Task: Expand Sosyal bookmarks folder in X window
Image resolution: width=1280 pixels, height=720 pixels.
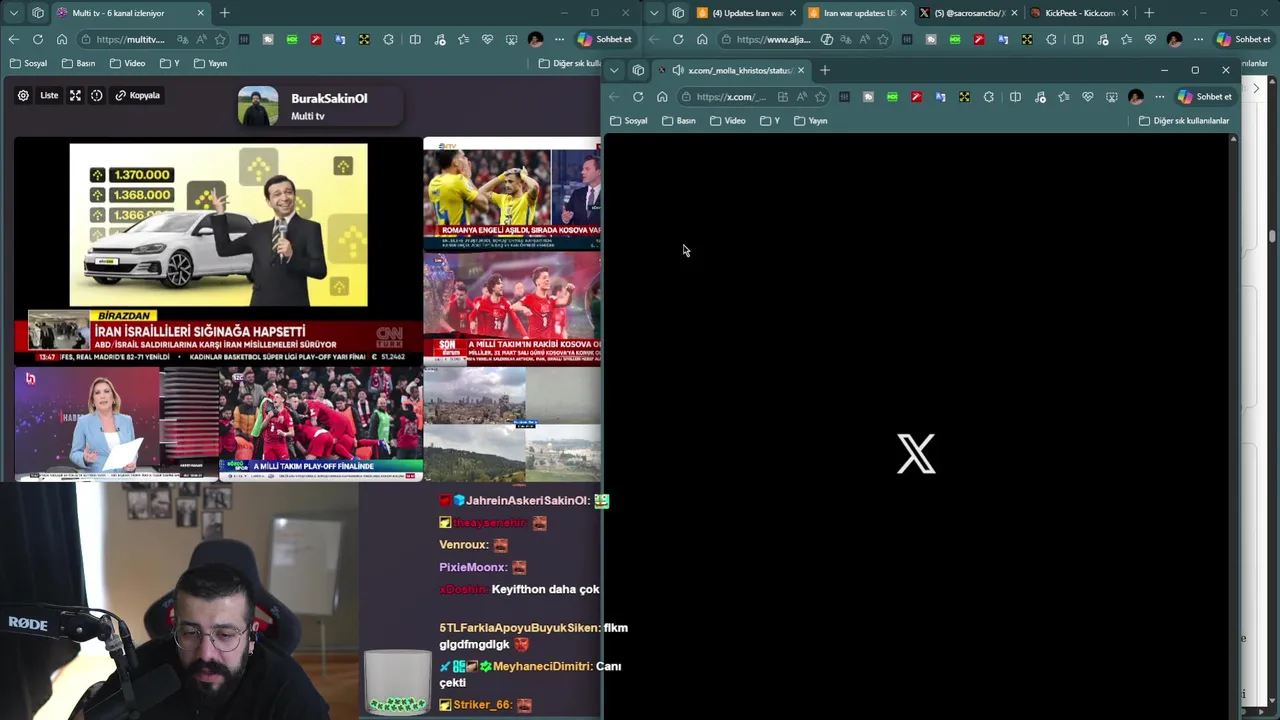Action: point(628,121)
